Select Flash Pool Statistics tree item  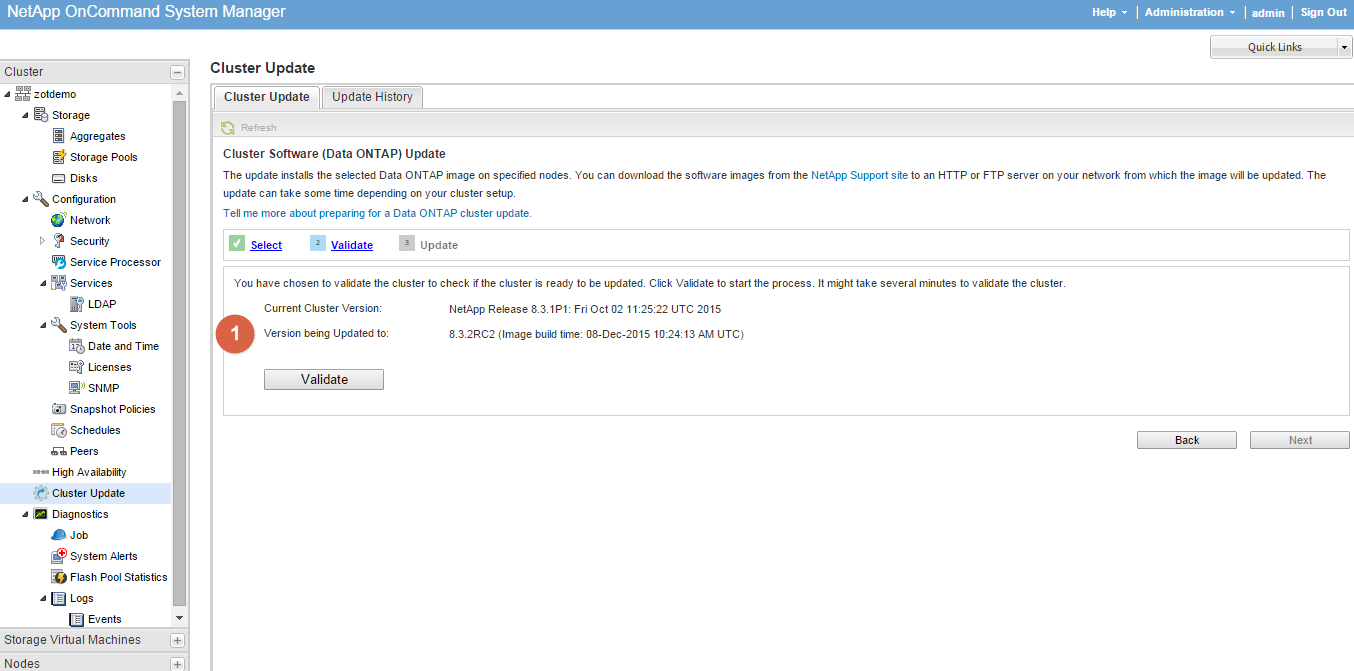tap(119, 577)
